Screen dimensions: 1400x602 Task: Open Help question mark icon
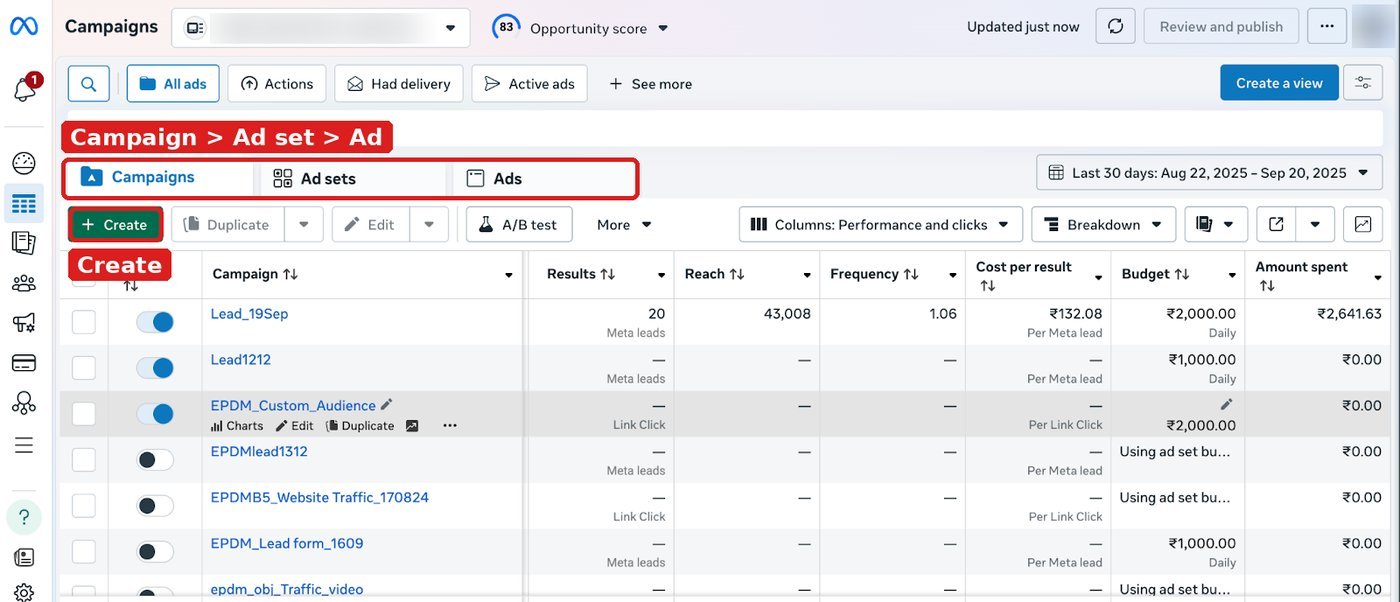click(24, 517)
